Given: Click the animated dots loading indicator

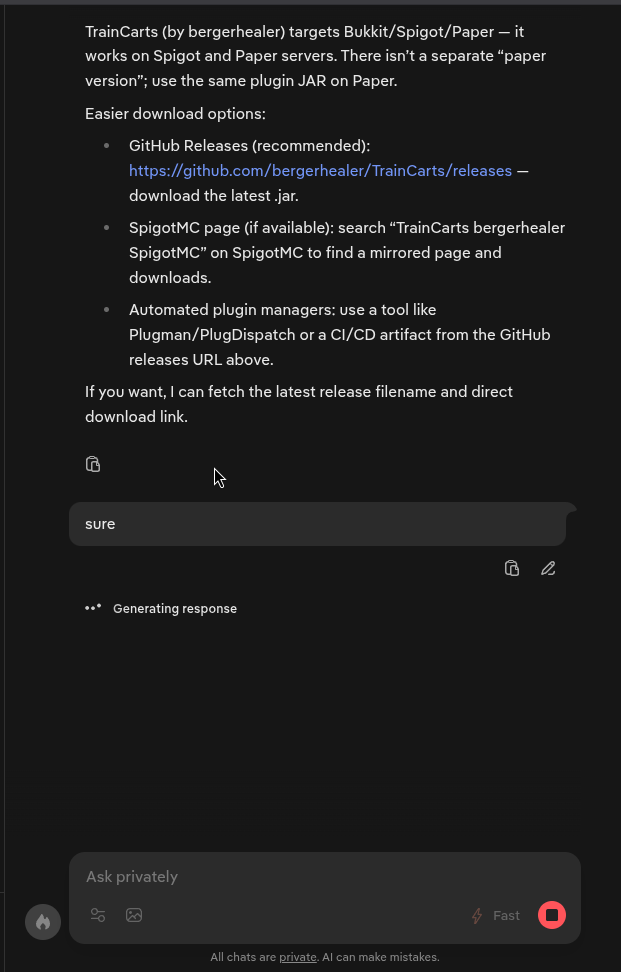Looking at the screenshot, I should (93, 608).
